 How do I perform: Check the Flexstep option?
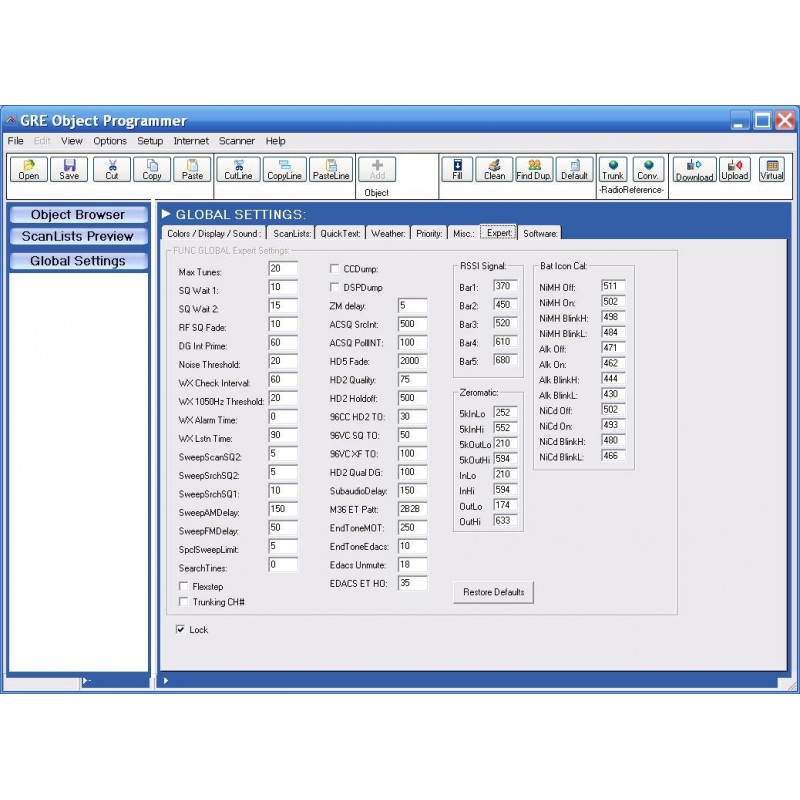(183, 586)
